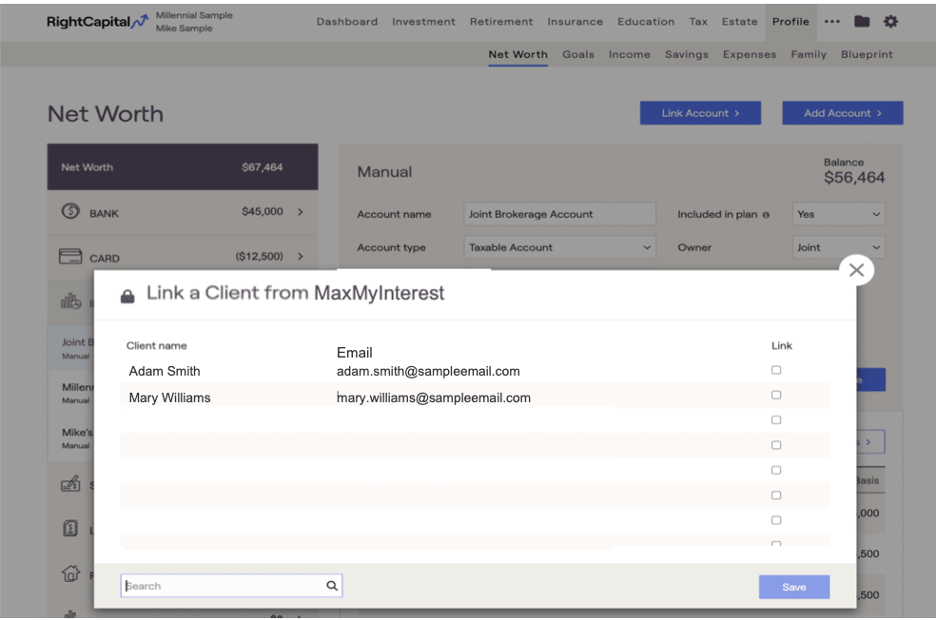Click the three-dot more options icon
Image resolution: width=936 pixels, height=620 pixels.
click(832, 22)
